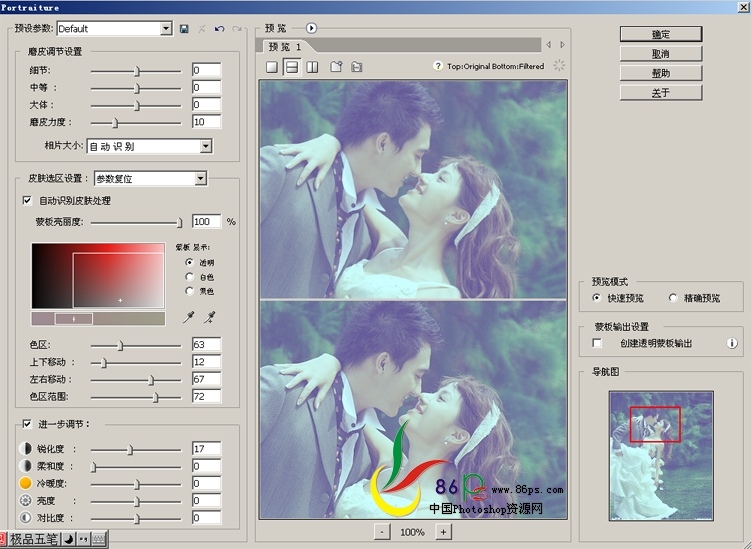Select the add-to-mask eyedropper plus tool
752x549 pixels.
coord(210,317)
